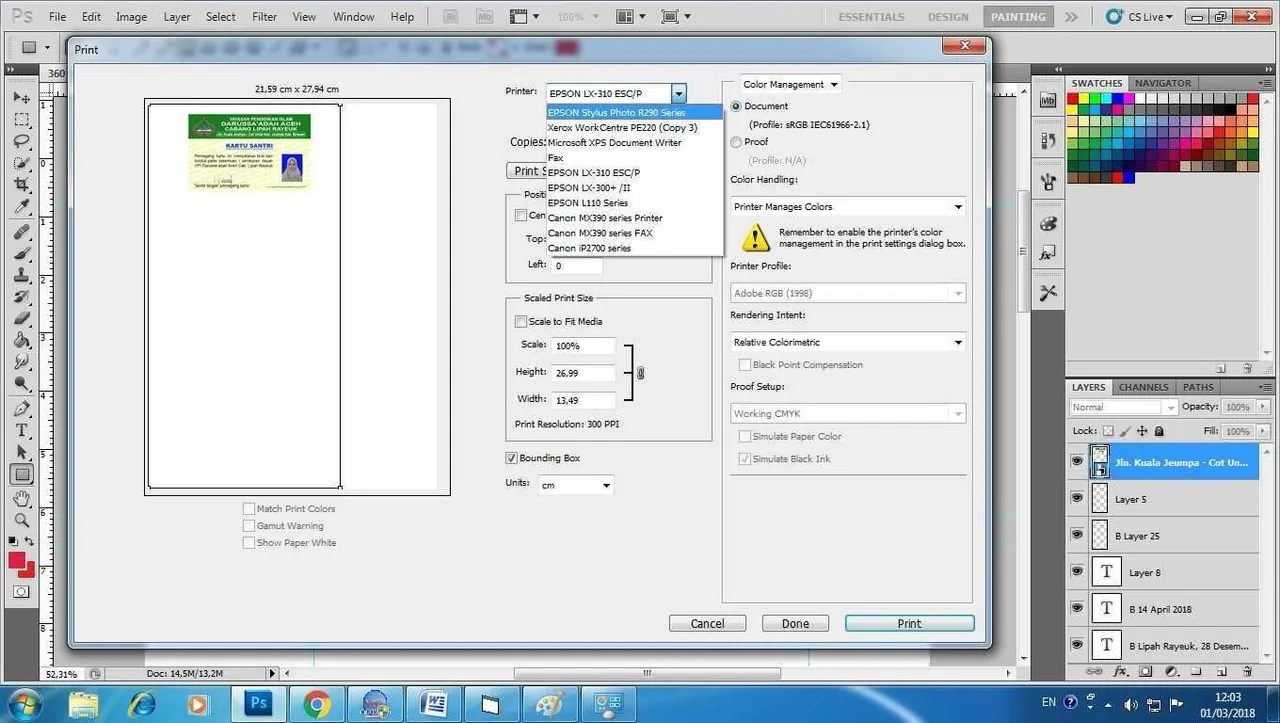Image resolution: width=1280 pixels, height=723 pixels.
Task: Open the layer blend mode Normal dropdown
Action: 1124,407
